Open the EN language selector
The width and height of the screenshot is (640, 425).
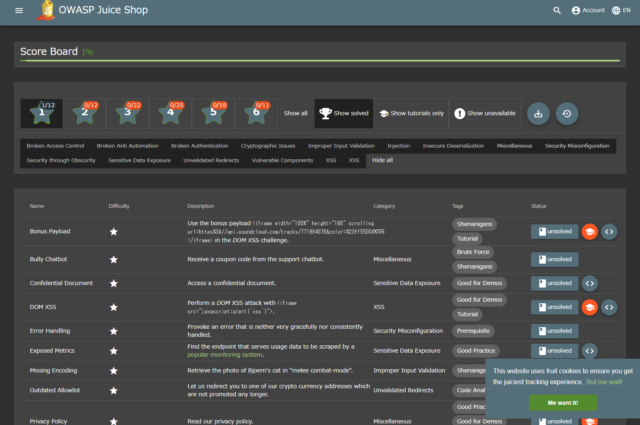(621, 10)
